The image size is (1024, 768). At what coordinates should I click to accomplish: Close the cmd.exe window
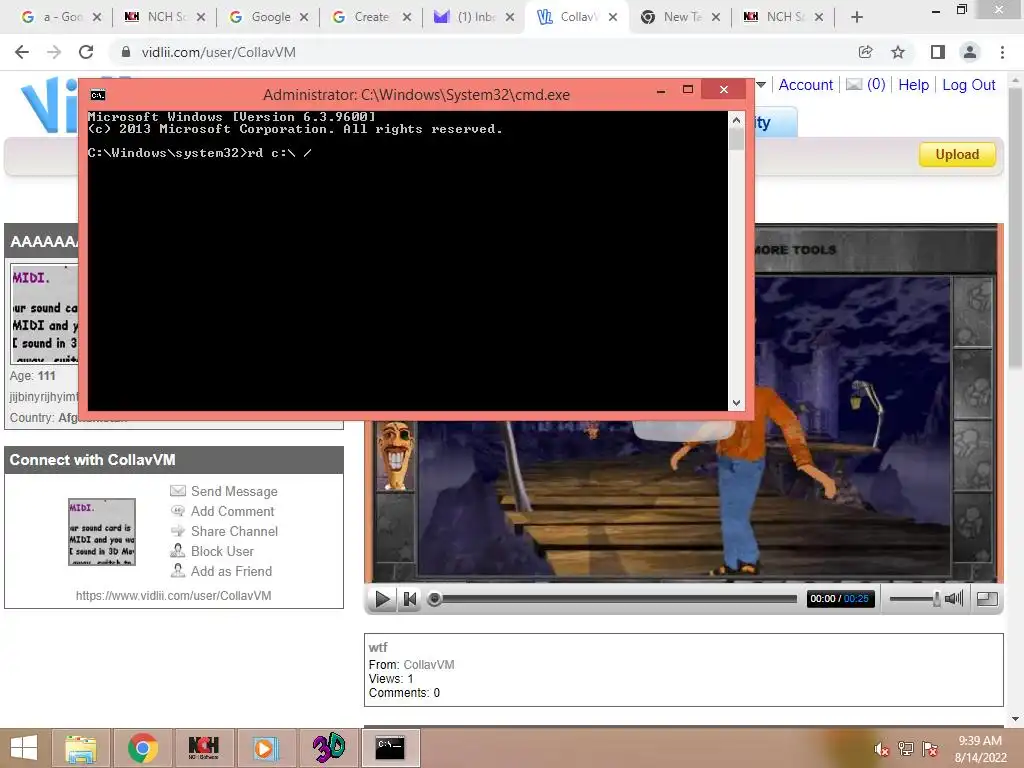724,89
